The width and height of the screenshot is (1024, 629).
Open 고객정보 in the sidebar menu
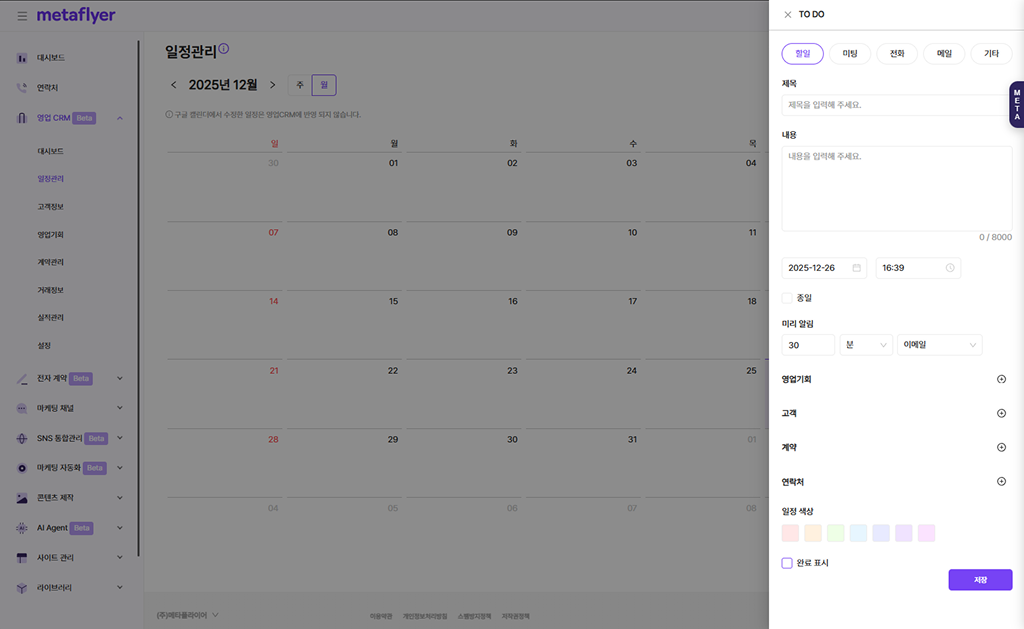click(50, 206)
